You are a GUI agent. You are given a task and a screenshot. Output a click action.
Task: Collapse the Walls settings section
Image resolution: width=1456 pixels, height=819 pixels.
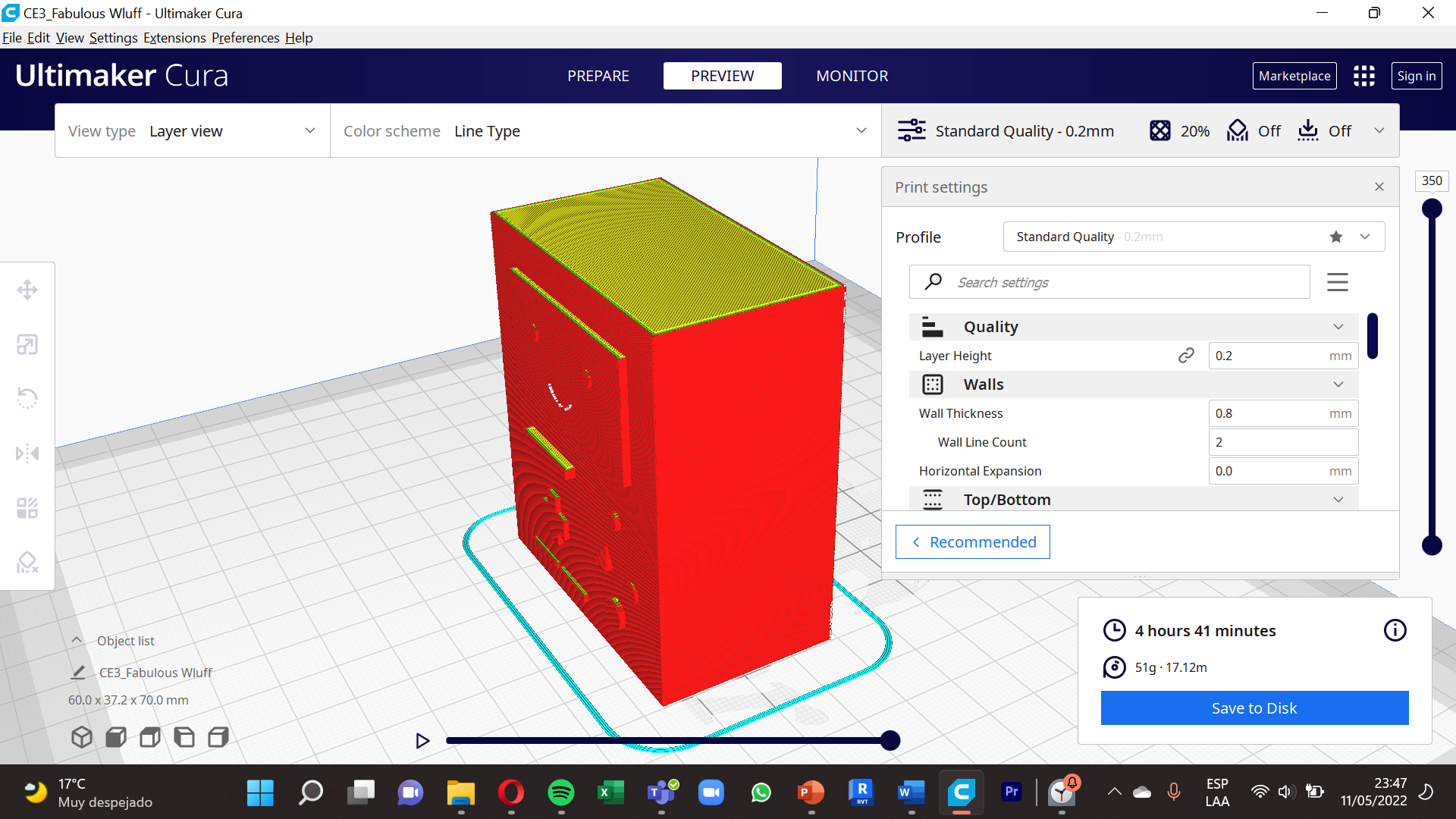pos(1133,384)
